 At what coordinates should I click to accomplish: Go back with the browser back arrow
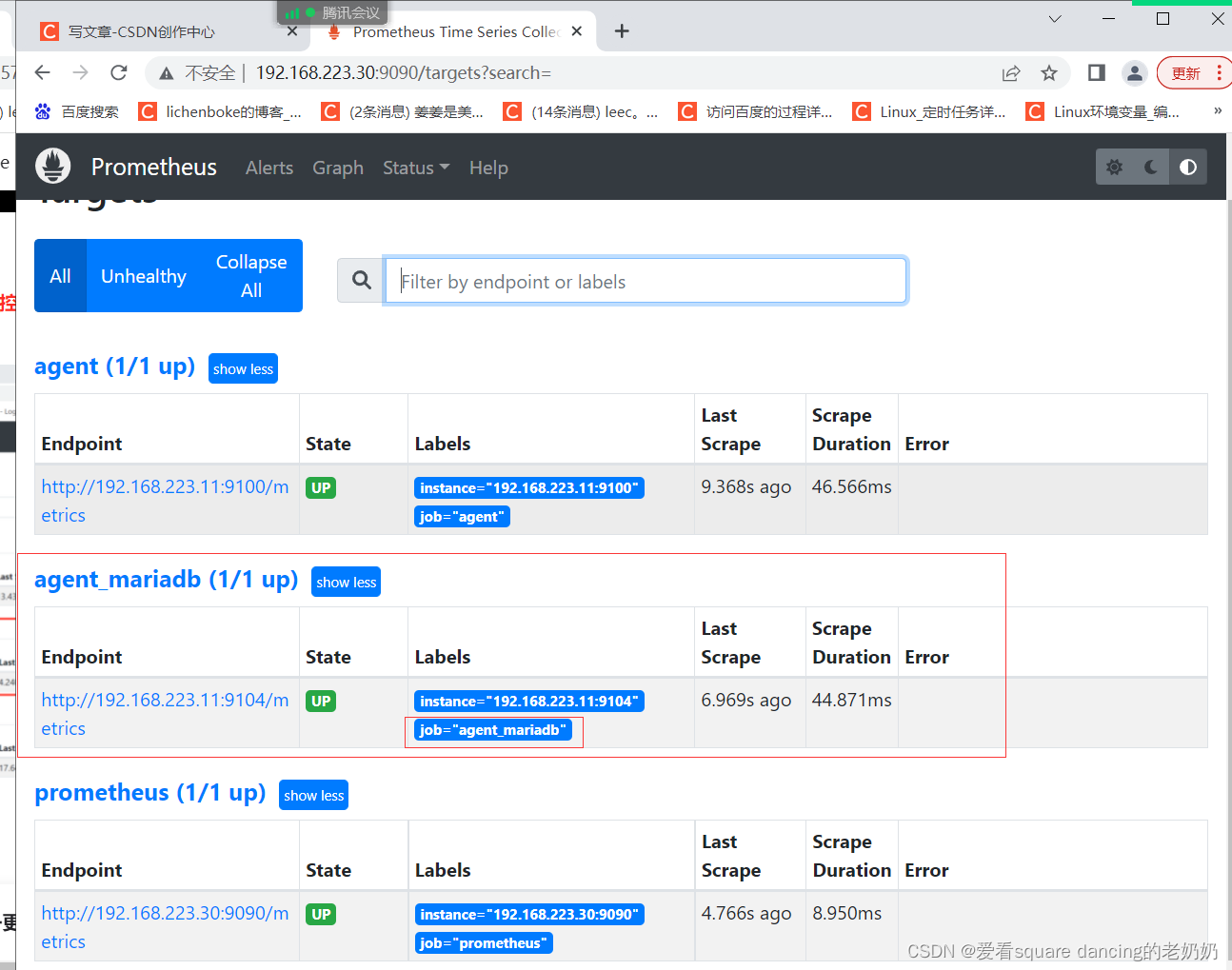[x=42, y=73]
